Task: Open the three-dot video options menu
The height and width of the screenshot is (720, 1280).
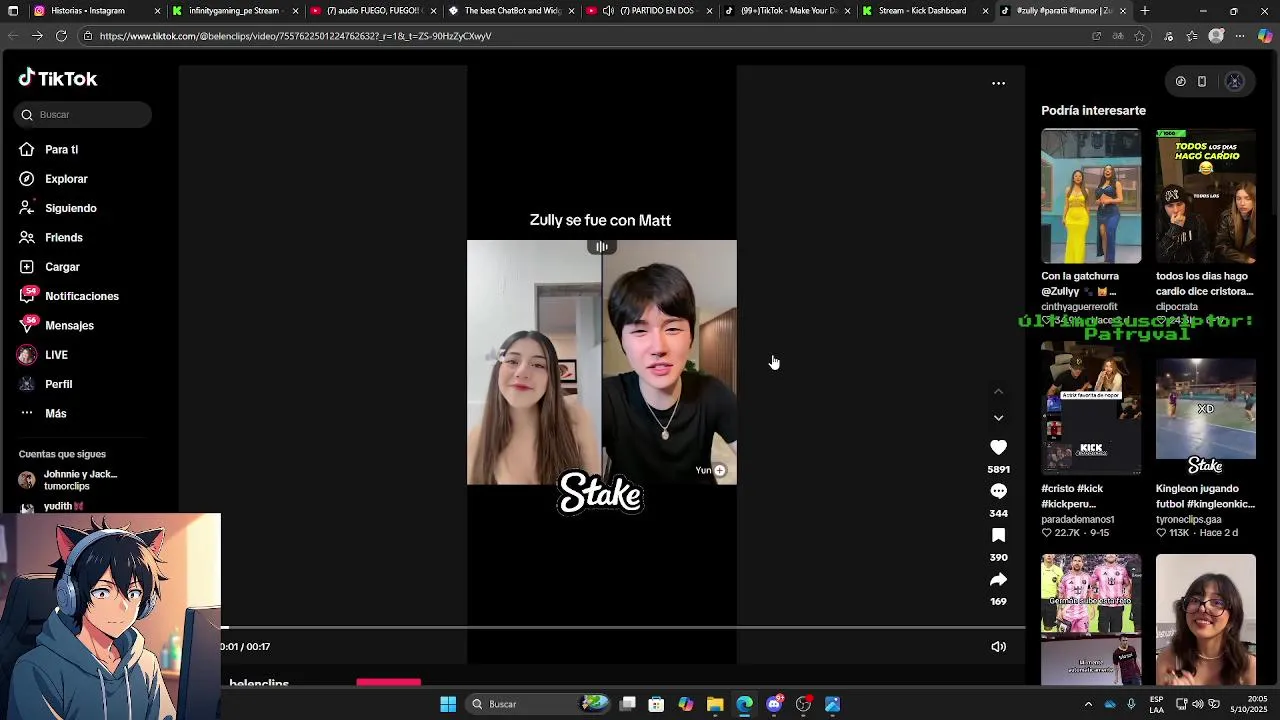Action: (x=998, y=83)
